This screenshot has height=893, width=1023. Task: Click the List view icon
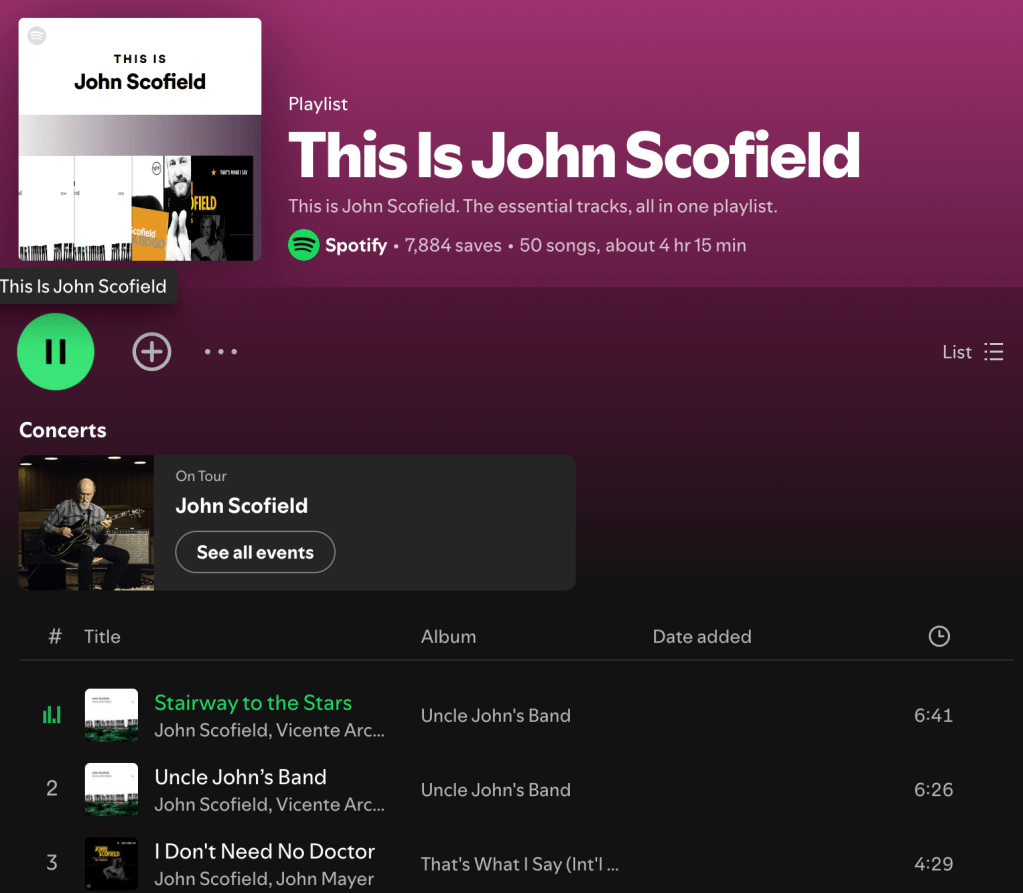coord(994,352)
